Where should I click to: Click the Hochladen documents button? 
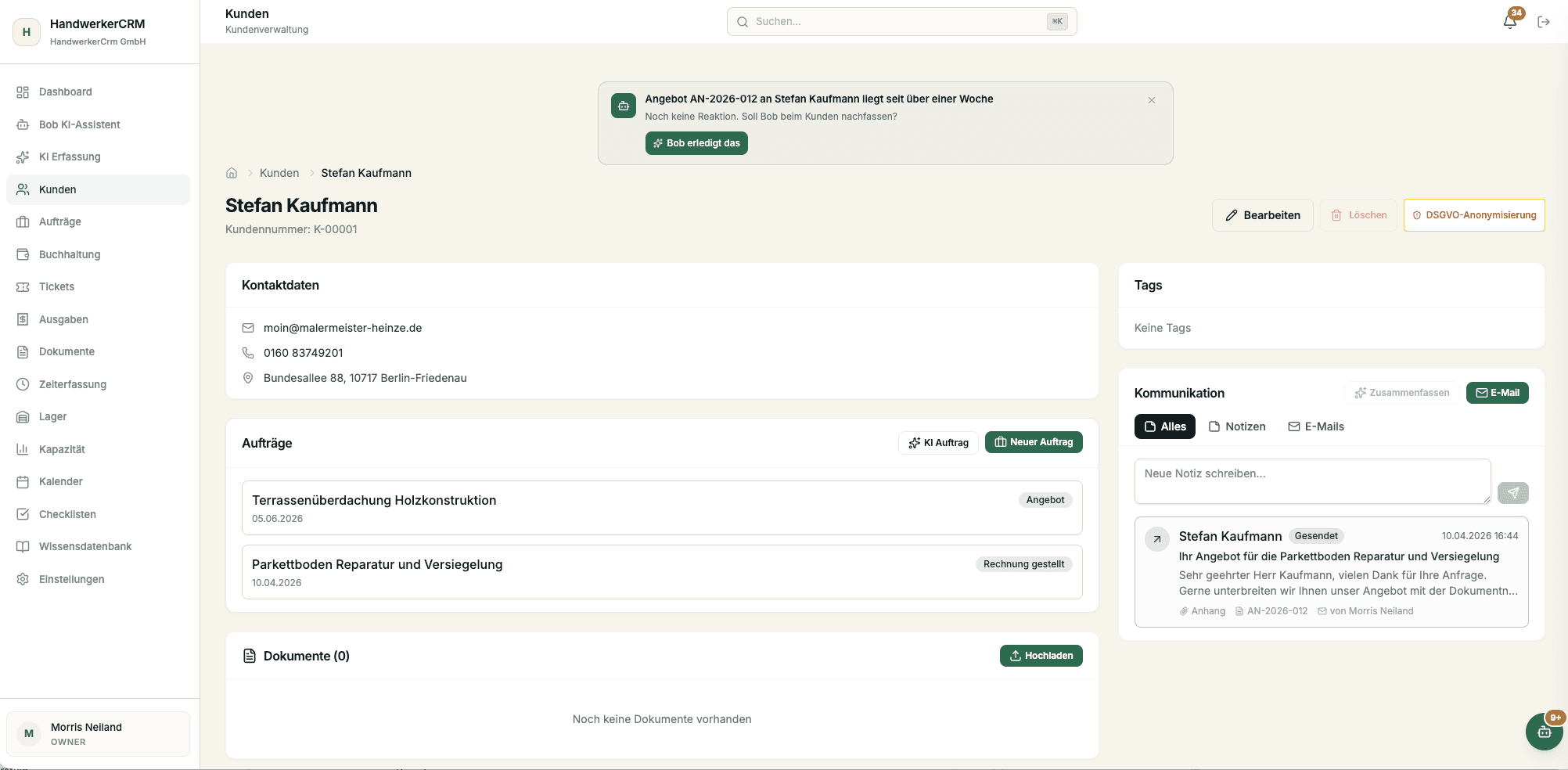[1041, 656]
